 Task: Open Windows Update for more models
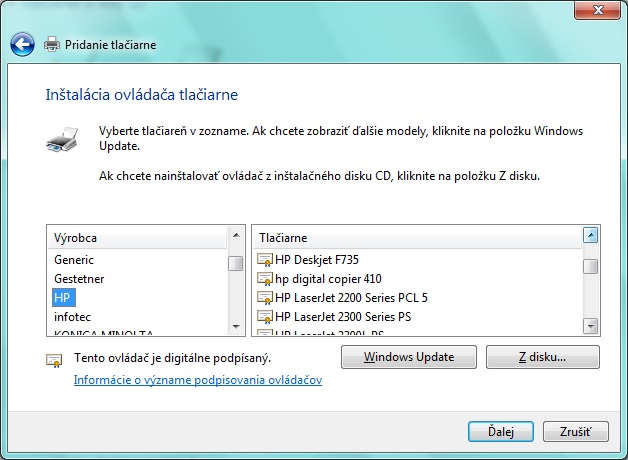409,357
